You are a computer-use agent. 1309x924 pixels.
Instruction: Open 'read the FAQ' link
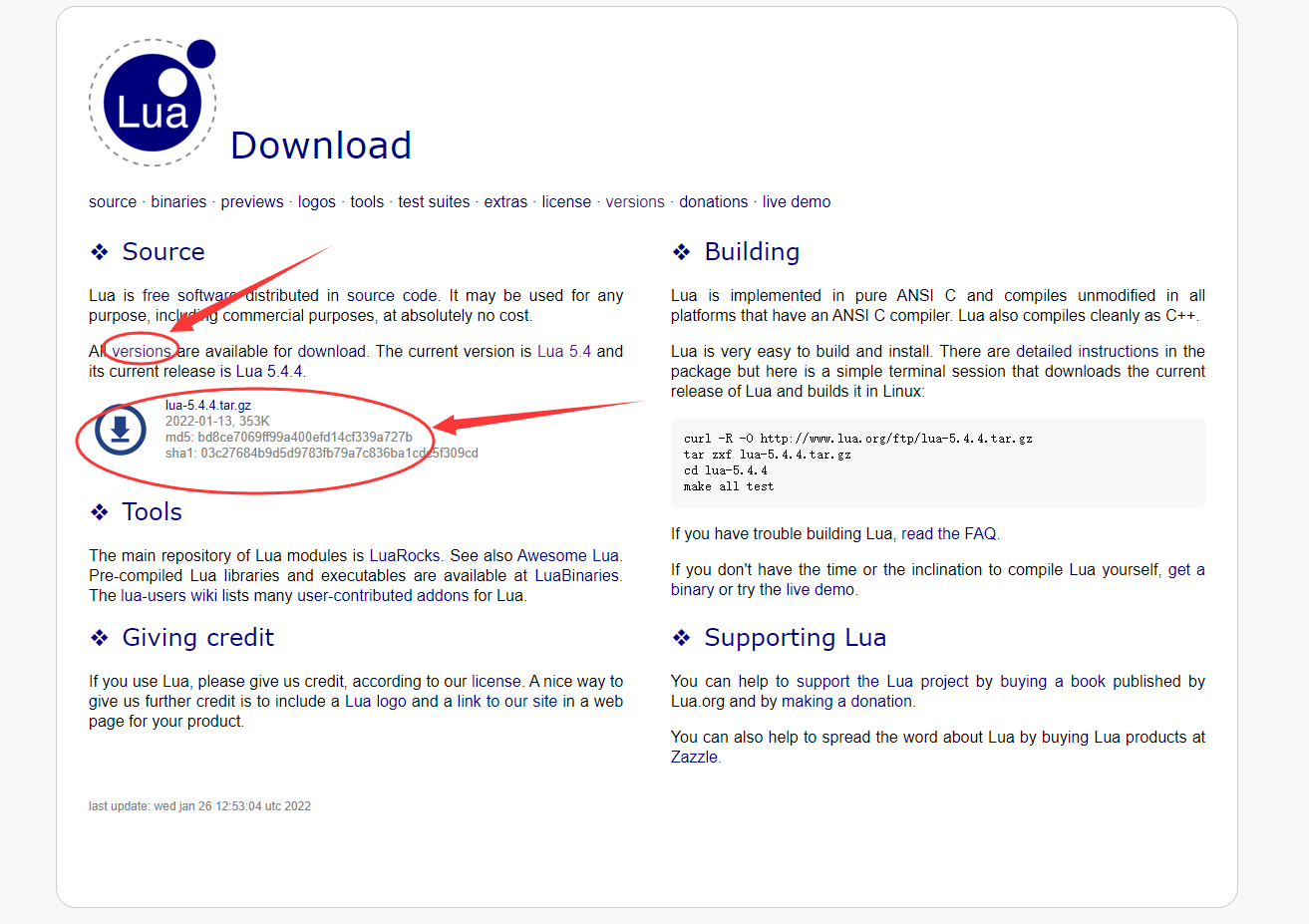[x=948, y=533]
